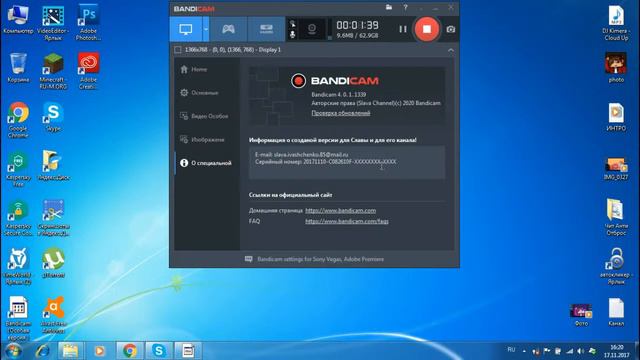The width and height of the screenshot is (640, 360).
Task: Open Windows Start menu
Action: (x=13, y=350)
